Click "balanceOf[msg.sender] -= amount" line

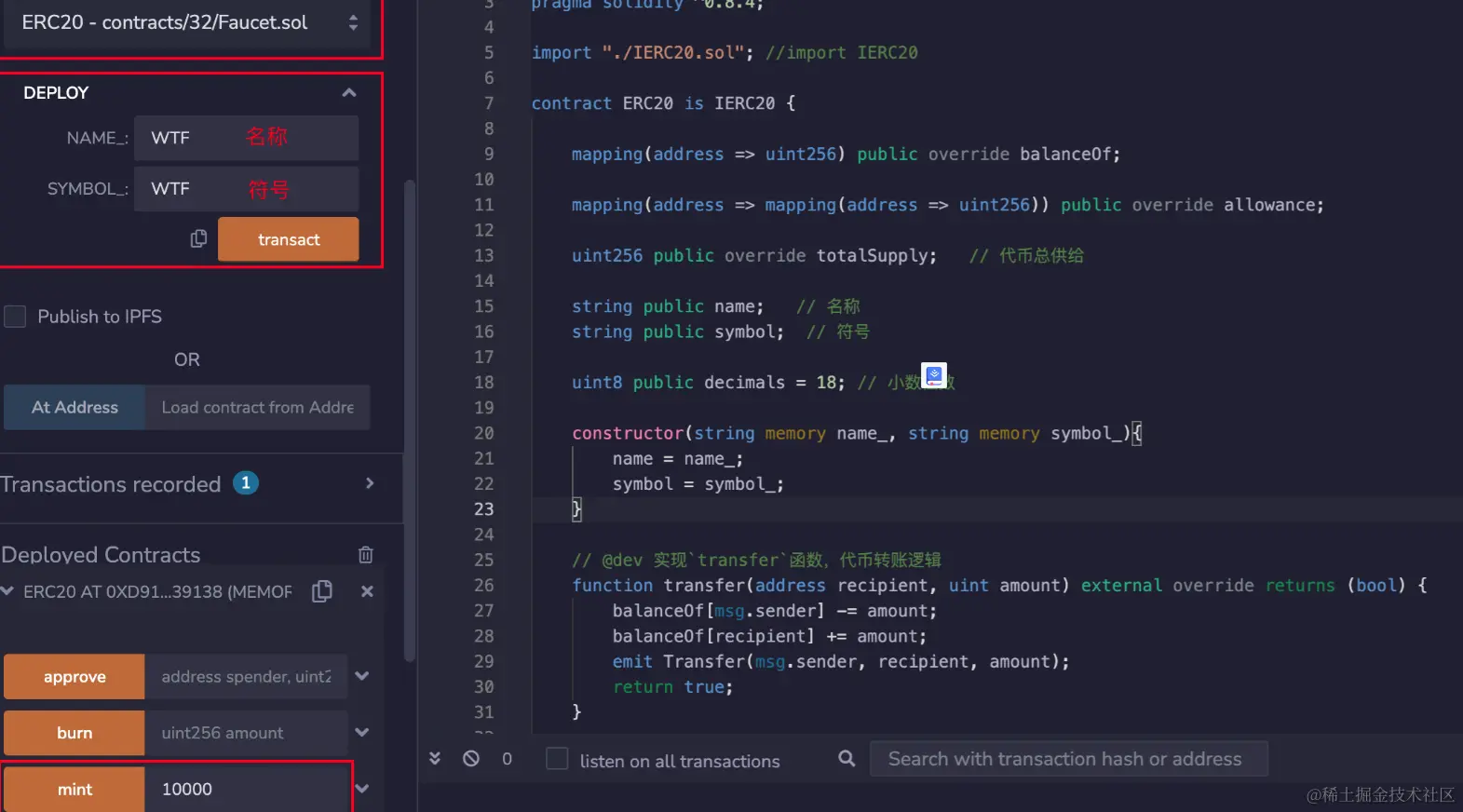click(x=775, y=611)
